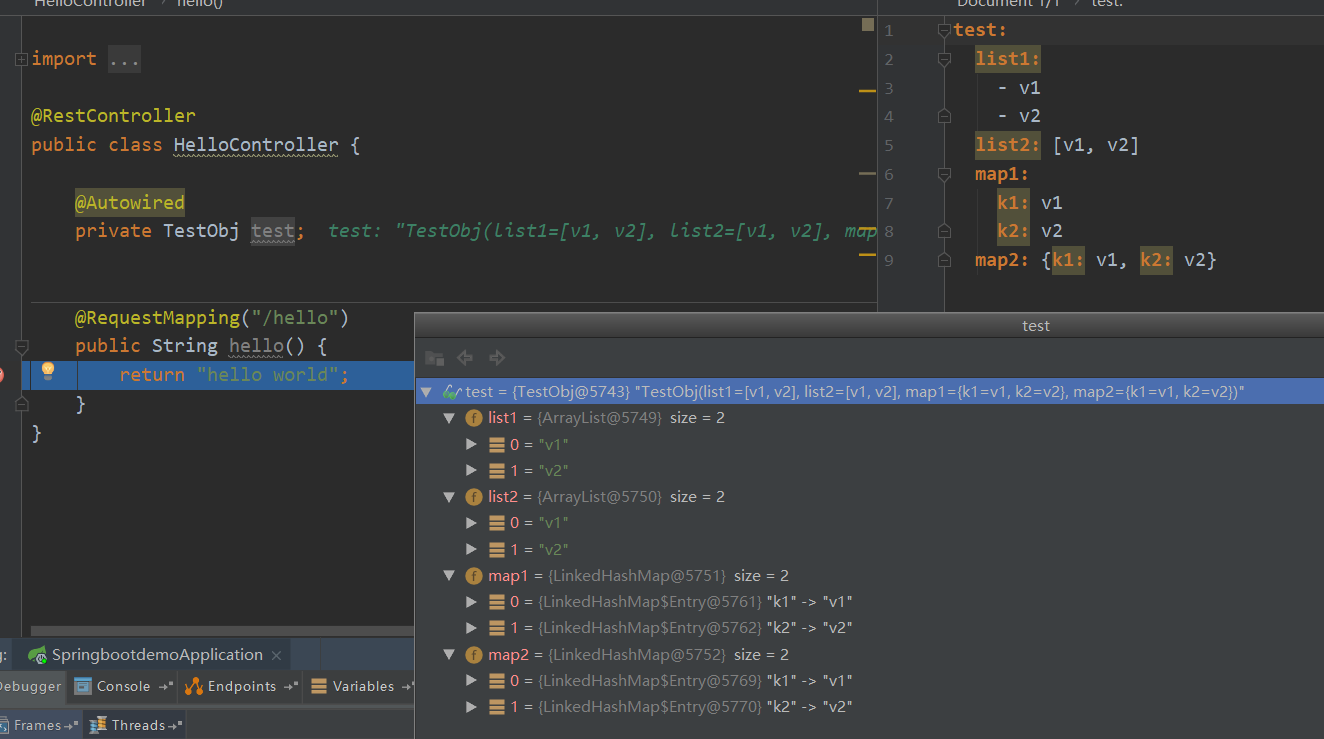The height and width of the screenshot is (739, 1324).
Task: Click the restore-layout arrow beside Frames
Action: pyautogui.click(x=72, y=726)
